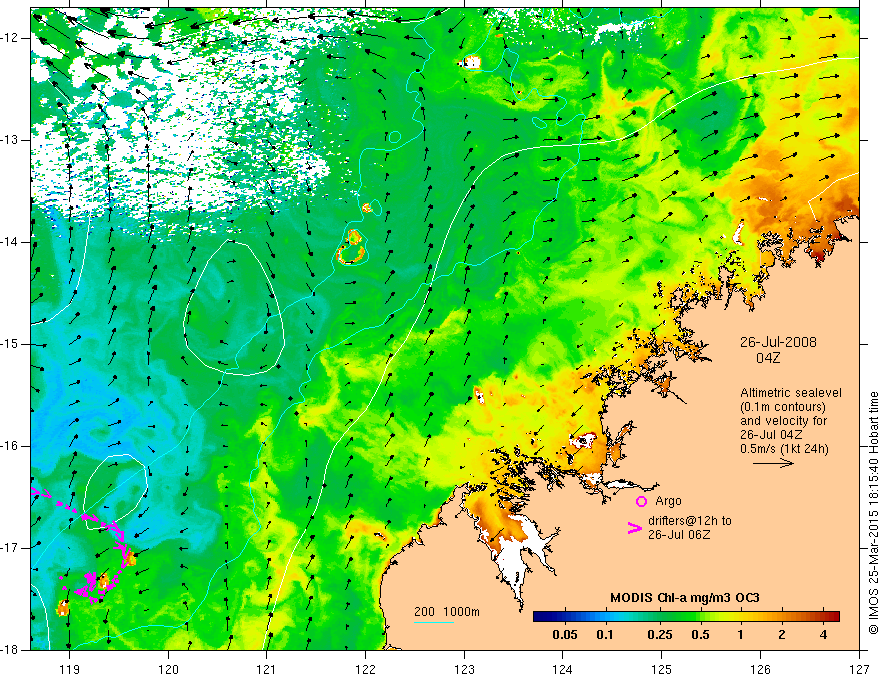Click the 0.05 color bar tick label
The width and height of the screenshot is (880, 680).
565,635
